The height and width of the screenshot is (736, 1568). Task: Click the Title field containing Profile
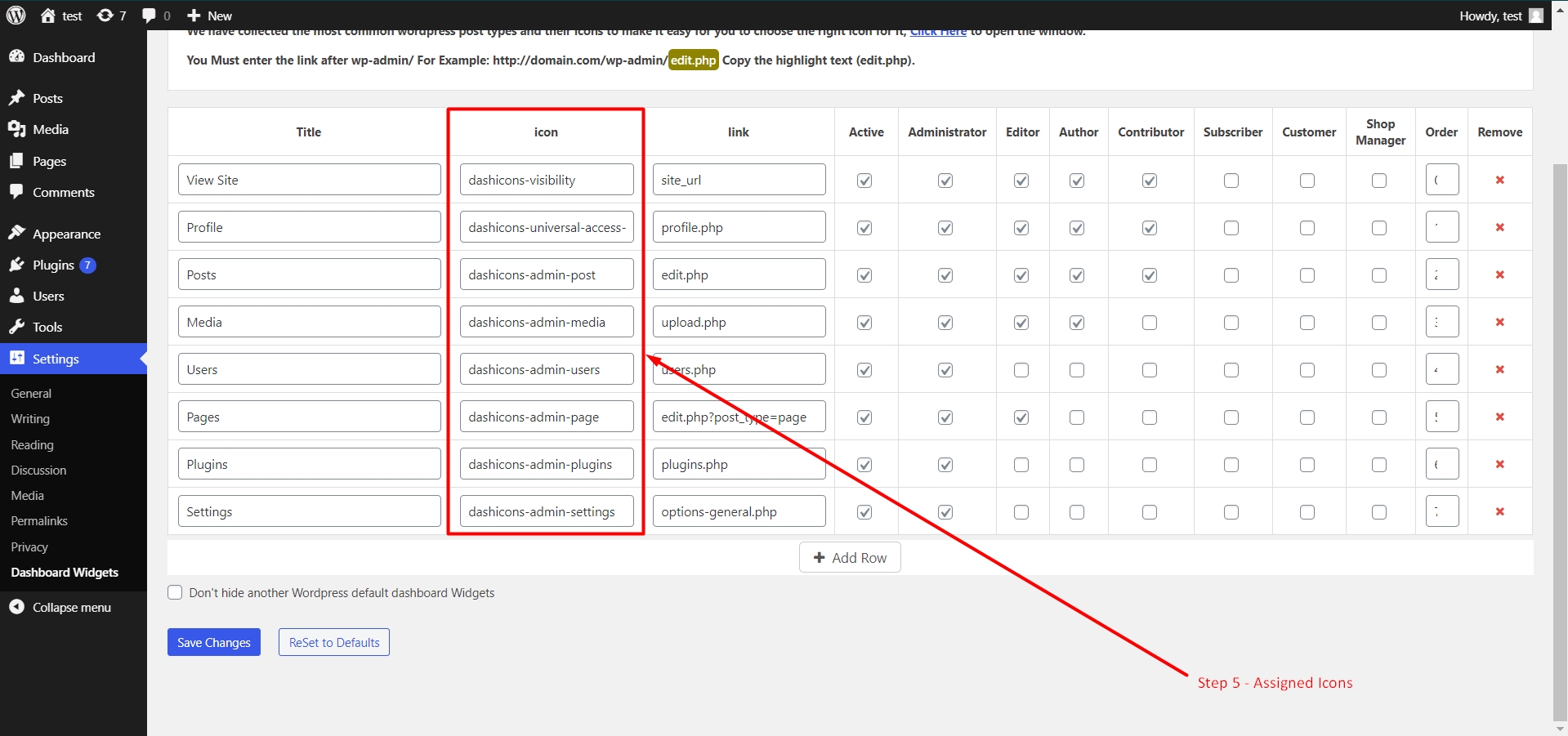click(310, 227)
